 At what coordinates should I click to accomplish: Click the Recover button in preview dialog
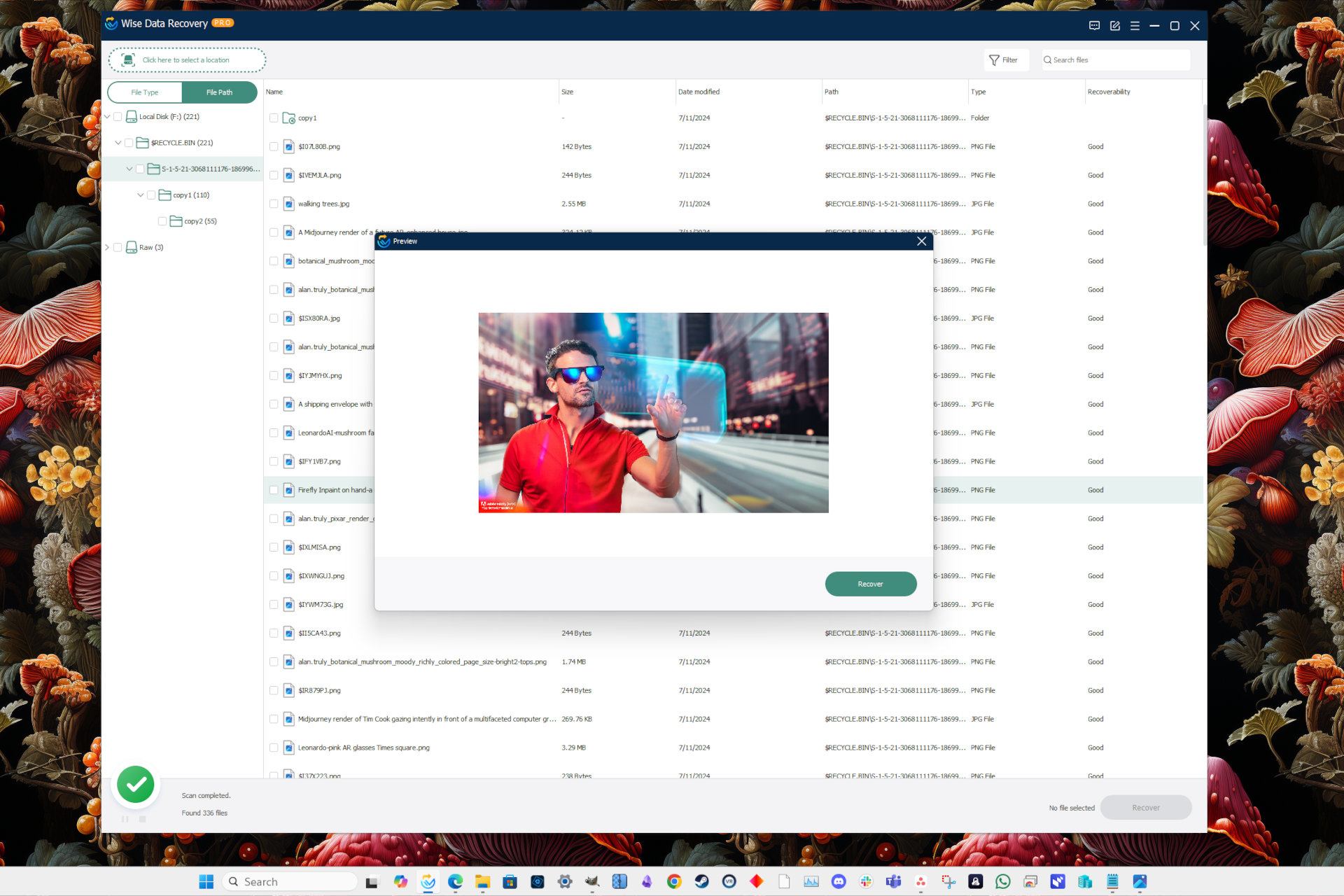pyautogui.click(x=869, y=583)
